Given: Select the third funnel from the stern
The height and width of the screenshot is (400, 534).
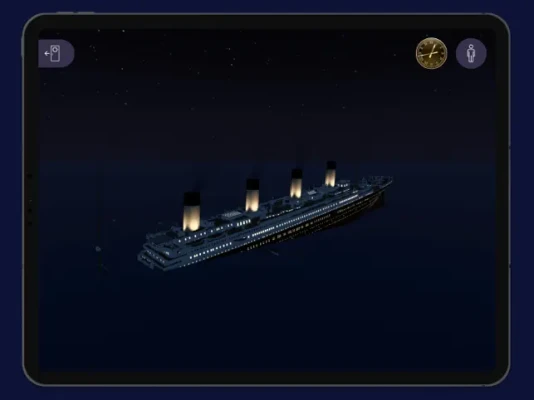Looking at the screenshot, I should tap(296, 183).
